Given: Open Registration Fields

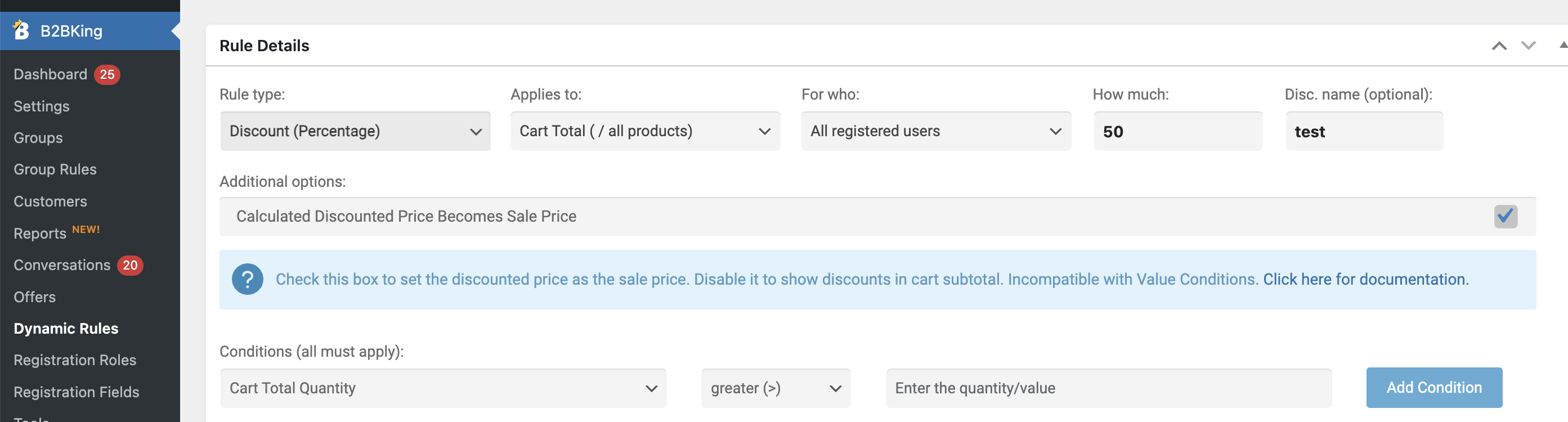Looking at the screenshot, I should tap(77, 392).
